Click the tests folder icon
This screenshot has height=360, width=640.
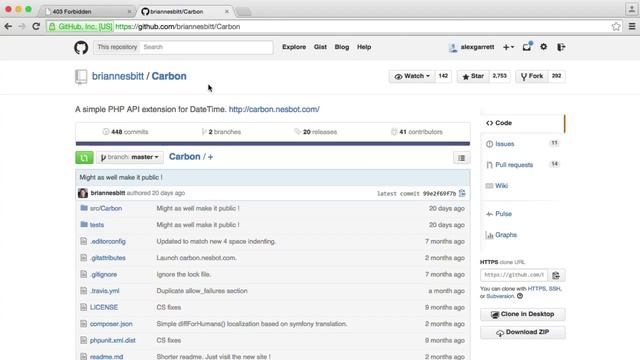[x=84, y=224]
